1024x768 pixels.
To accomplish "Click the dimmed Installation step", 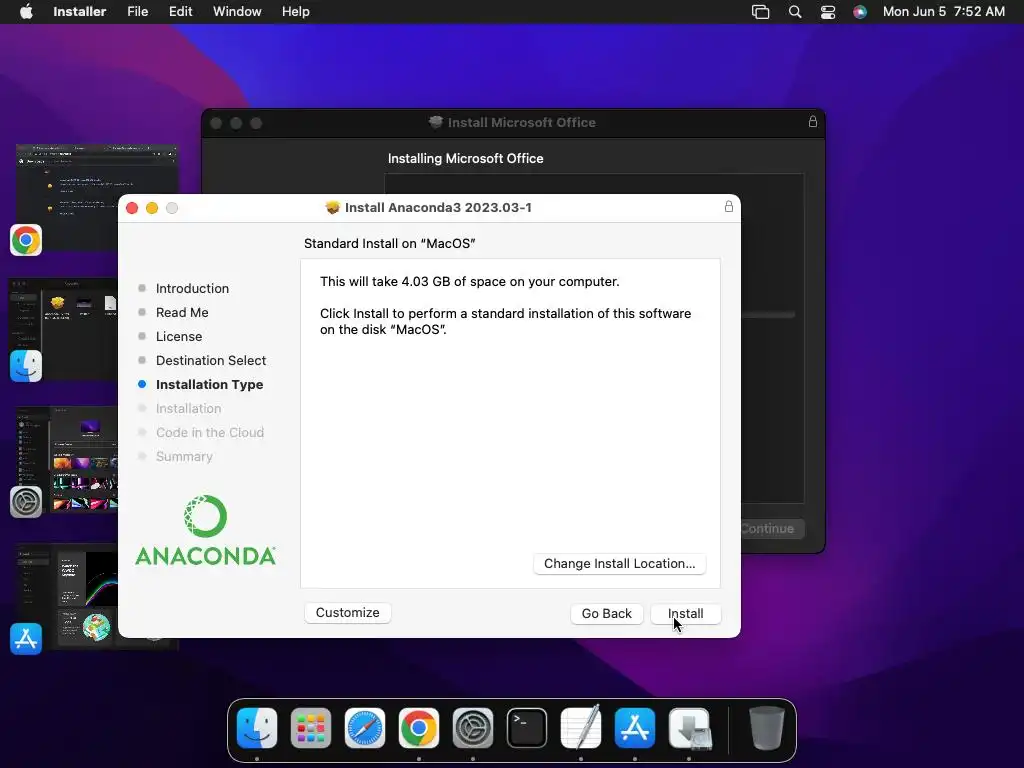I will click(x=188, y=408).
